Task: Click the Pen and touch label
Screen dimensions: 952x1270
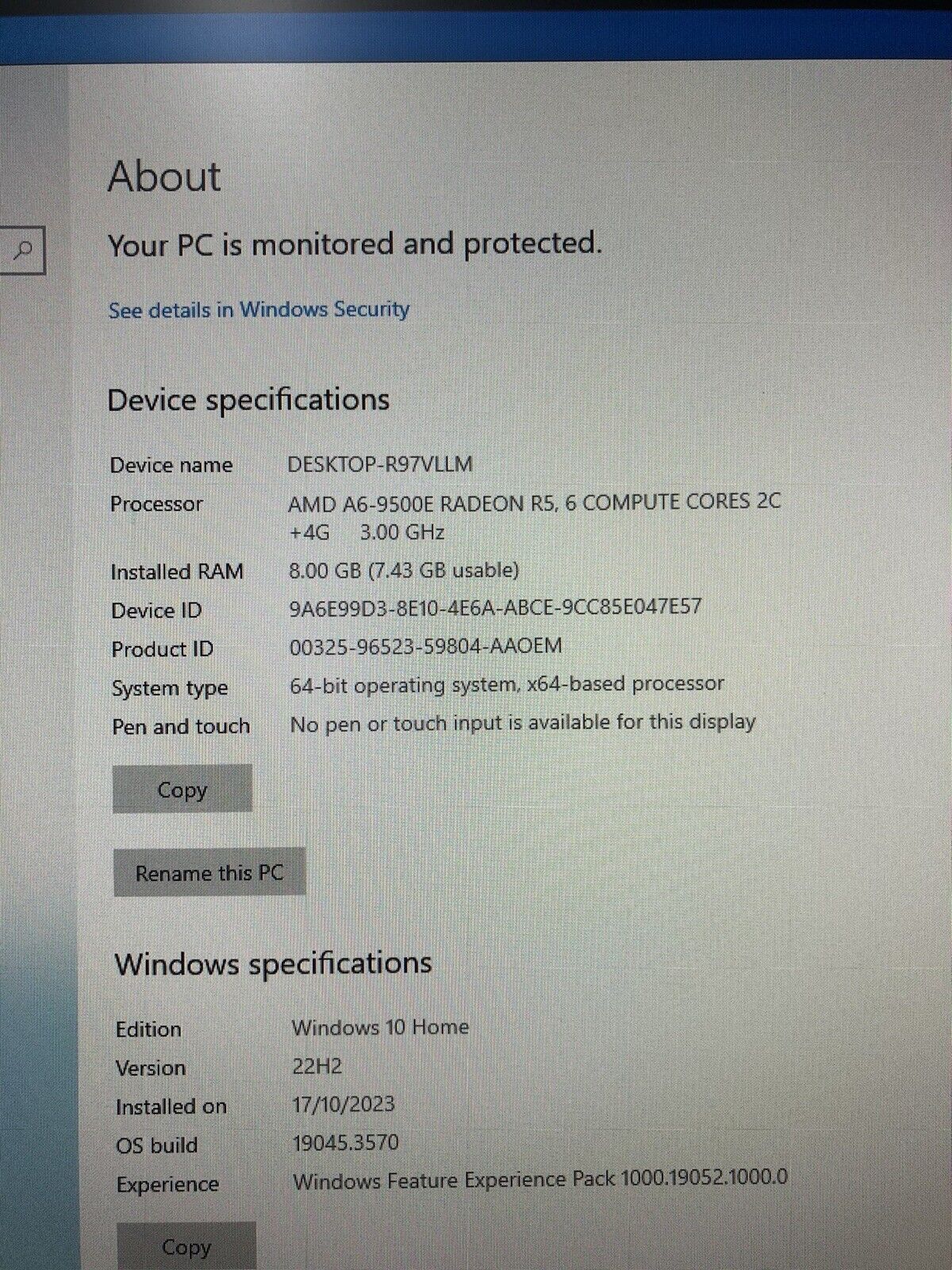Action: (x=181, y=726)
